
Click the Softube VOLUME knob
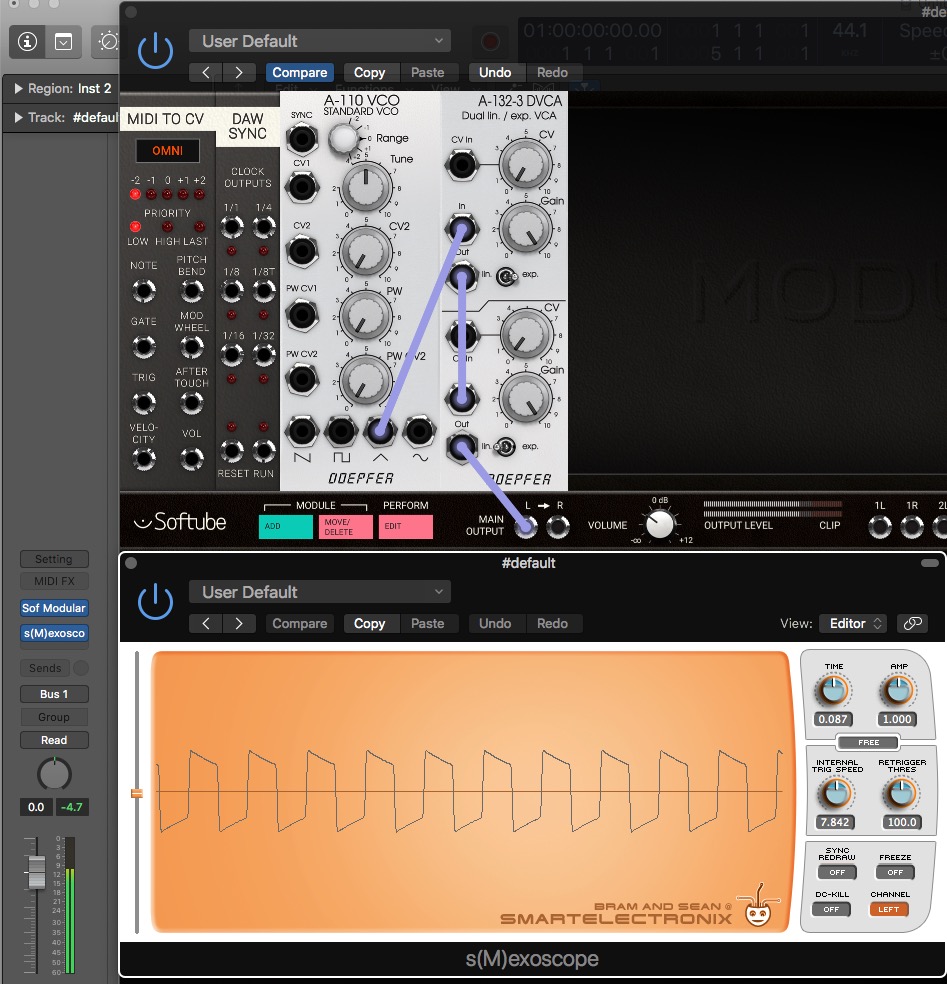pyautogui.click(x=660, y=524)
